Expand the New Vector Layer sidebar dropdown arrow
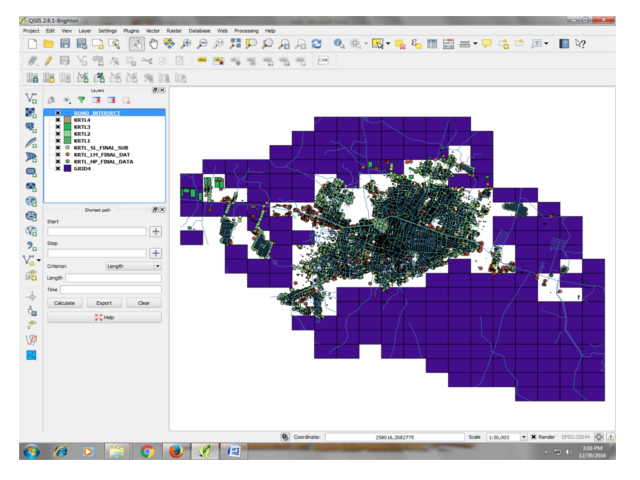This screenshot has height=480, width=640. 39,260
